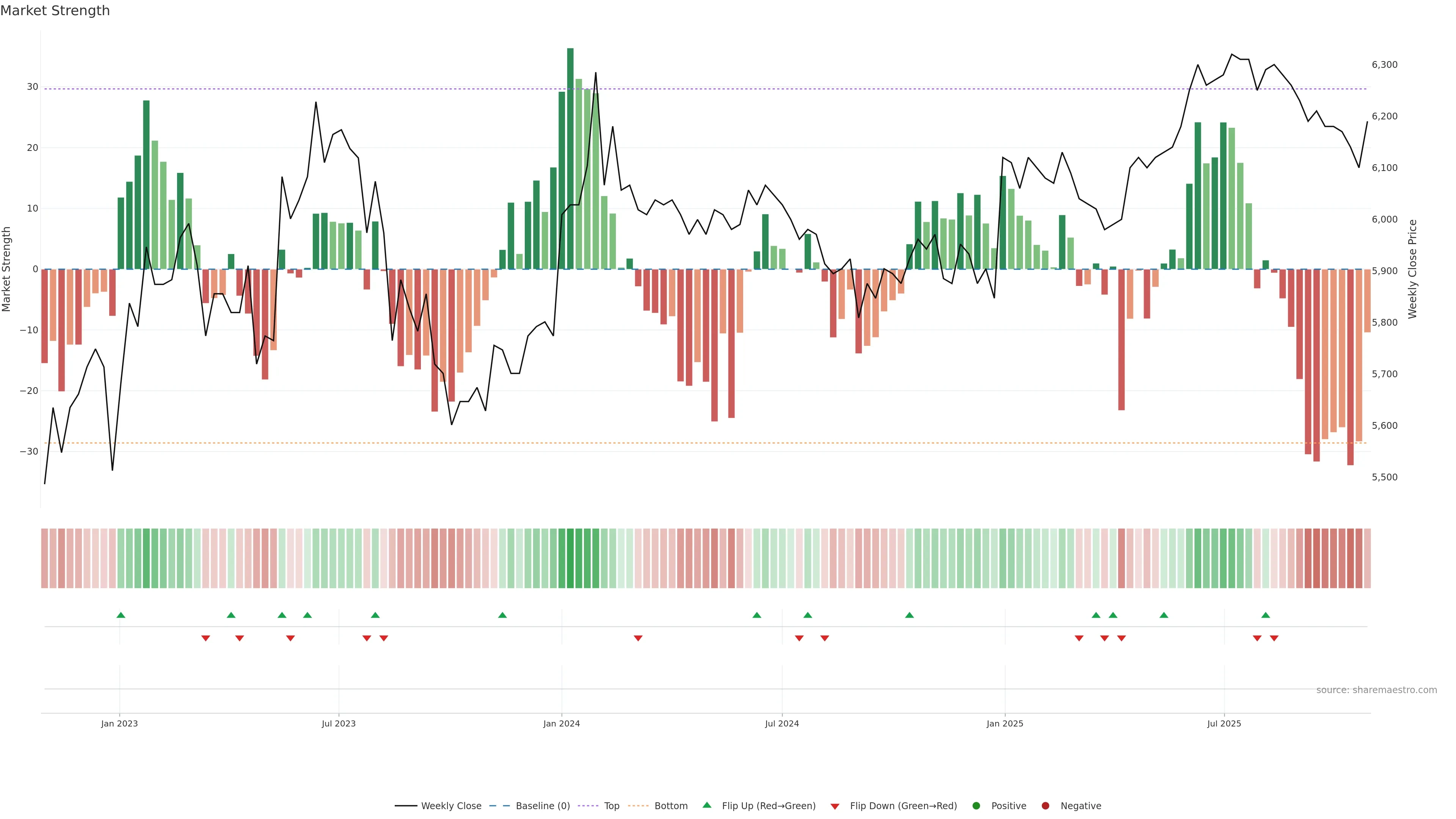Click last green flip-up marker after Jul 2025
Screen dimensions: 1456x819
(x=1266, y=615)
